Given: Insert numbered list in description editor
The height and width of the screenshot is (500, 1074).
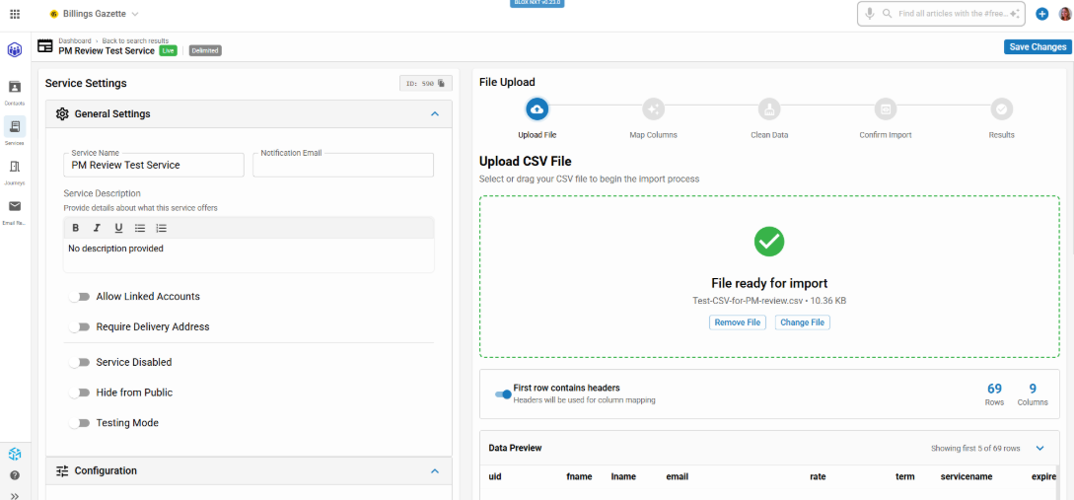Looking at the screenshot, I should tap(161, 228).
